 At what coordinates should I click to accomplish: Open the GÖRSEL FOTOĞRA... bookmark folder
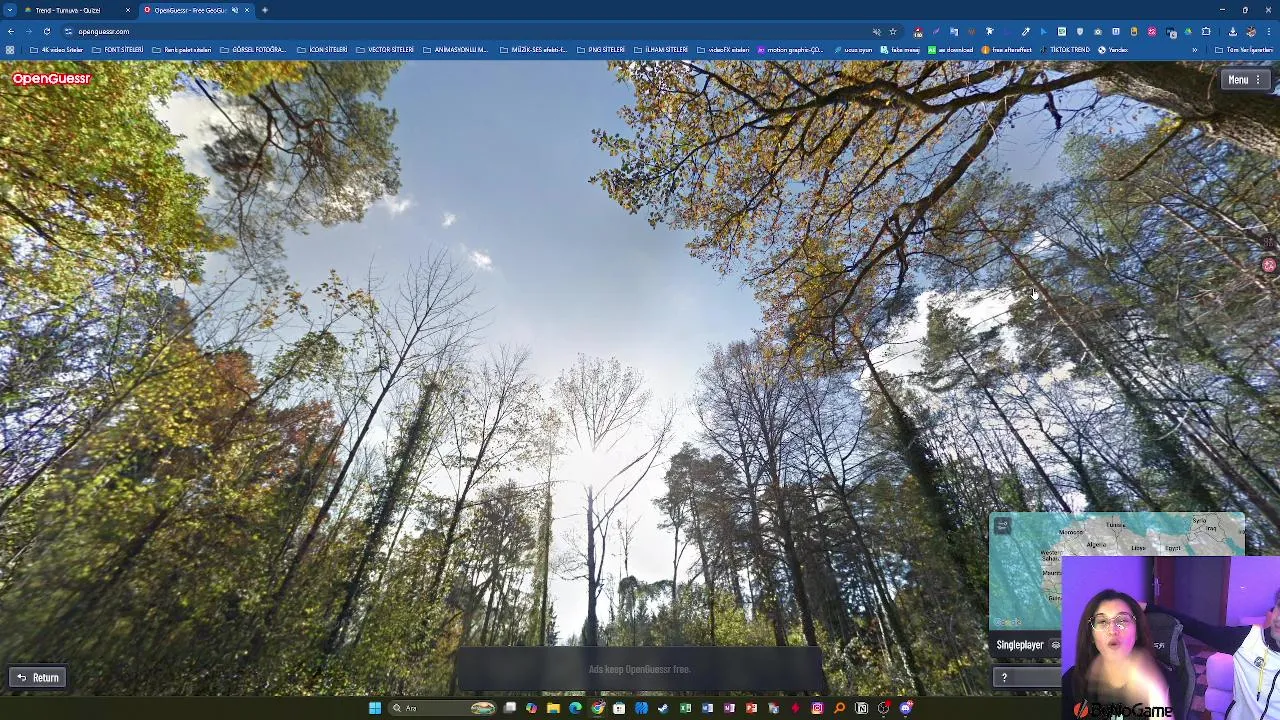tap(253, 50)
